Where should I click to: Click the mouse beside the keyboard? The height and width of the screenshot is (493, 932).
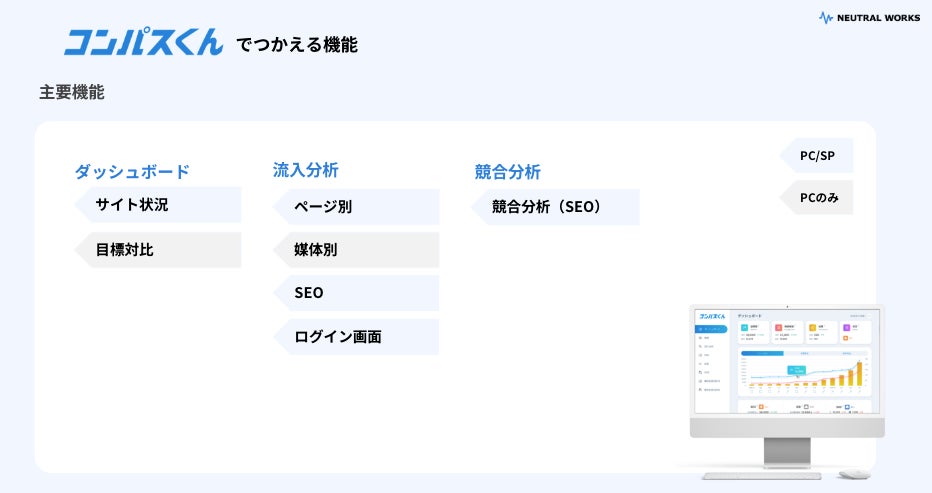tap(854, 475)
